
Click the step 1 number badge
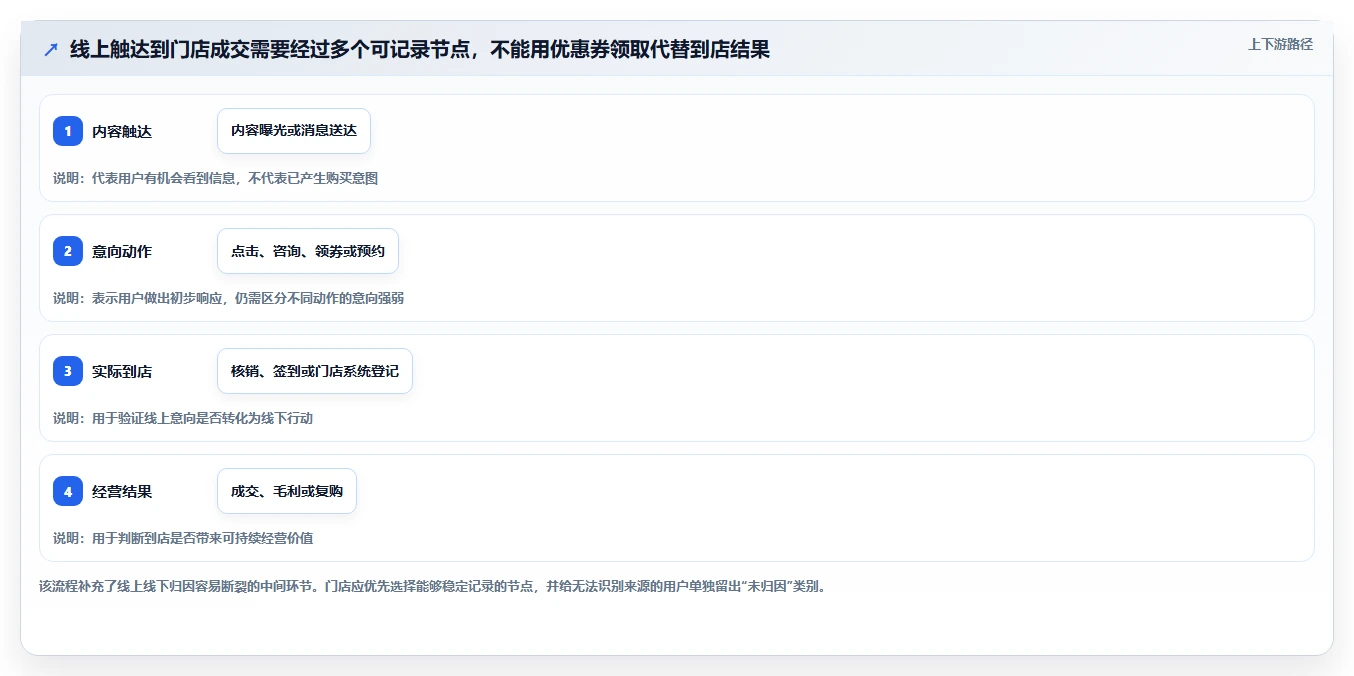(x=68, y=131)
